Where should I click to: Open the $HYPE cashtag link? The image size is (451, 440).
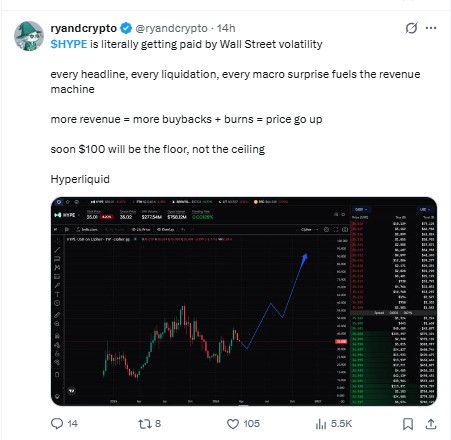coord(69,44)
